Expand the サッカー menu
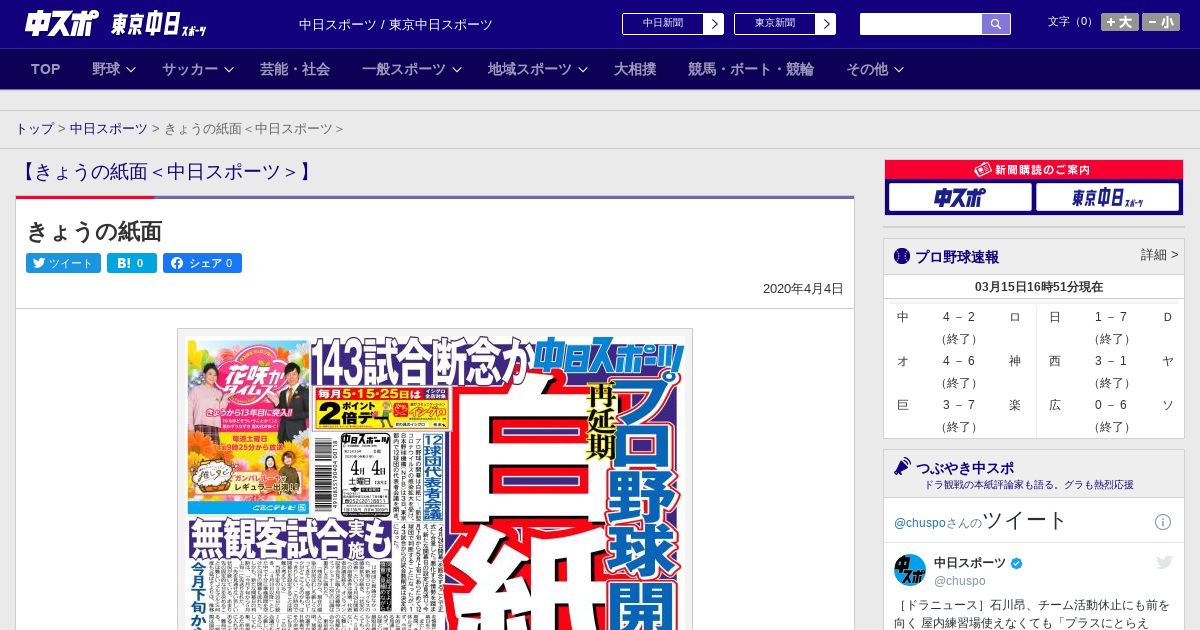Viewport: 1200px width, 630px height. [197, 69]
